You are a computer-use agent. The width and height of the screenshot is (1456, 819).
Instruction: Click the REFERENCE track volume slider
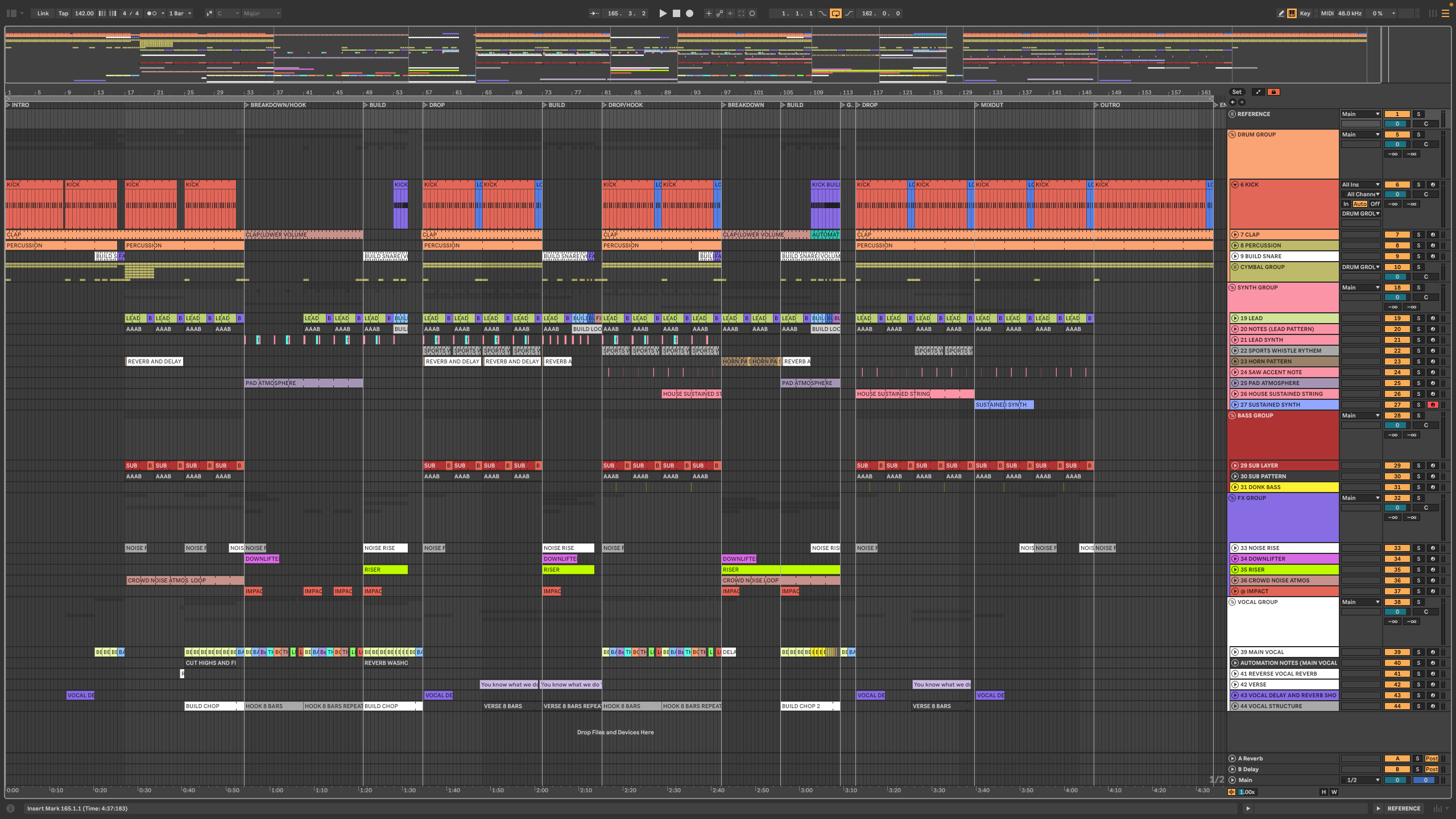click(x=1397, y=123)
